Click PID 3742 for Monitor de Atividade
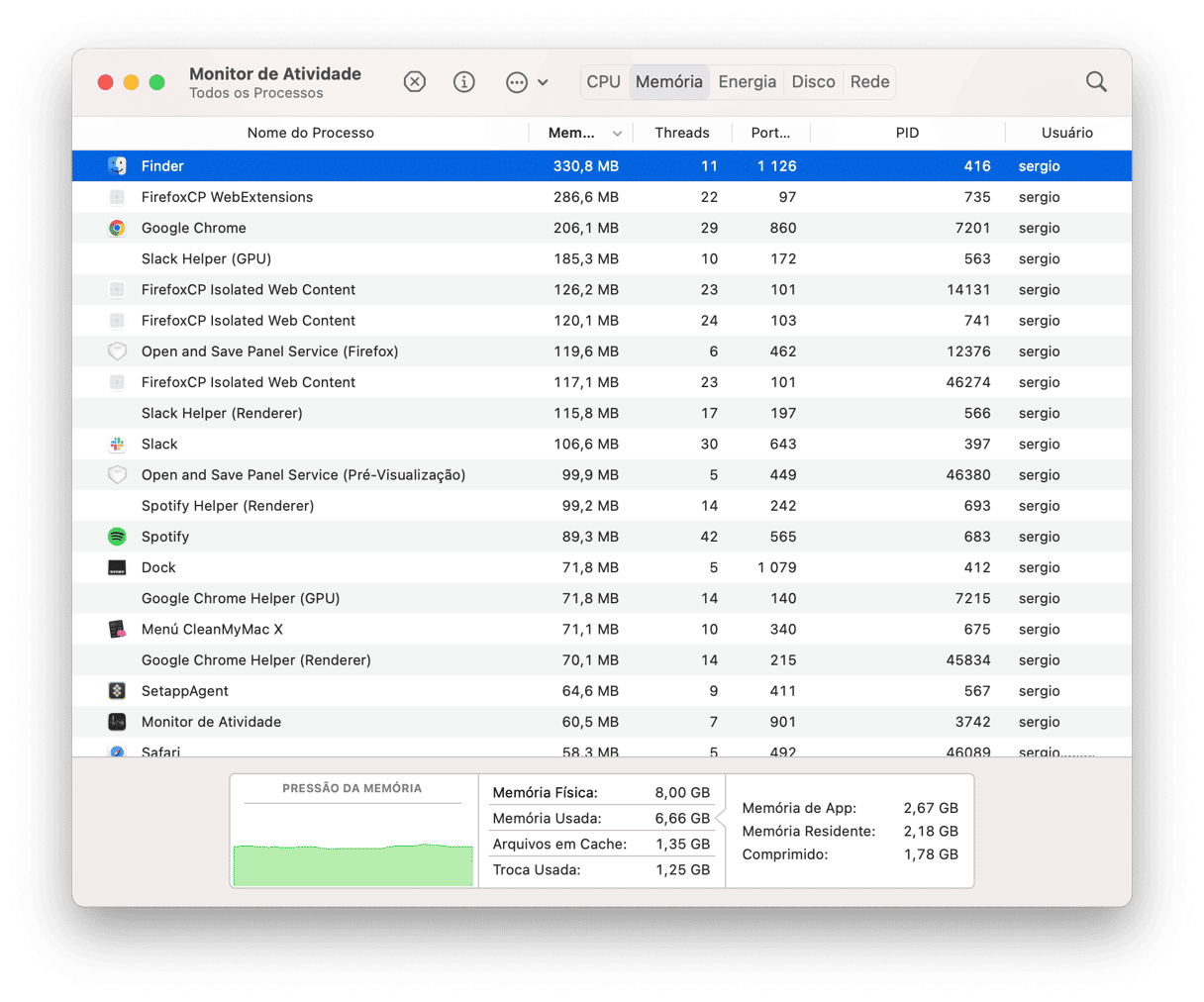Image resolution: width=1204 pixels, height=1002 pixels. 972,722
